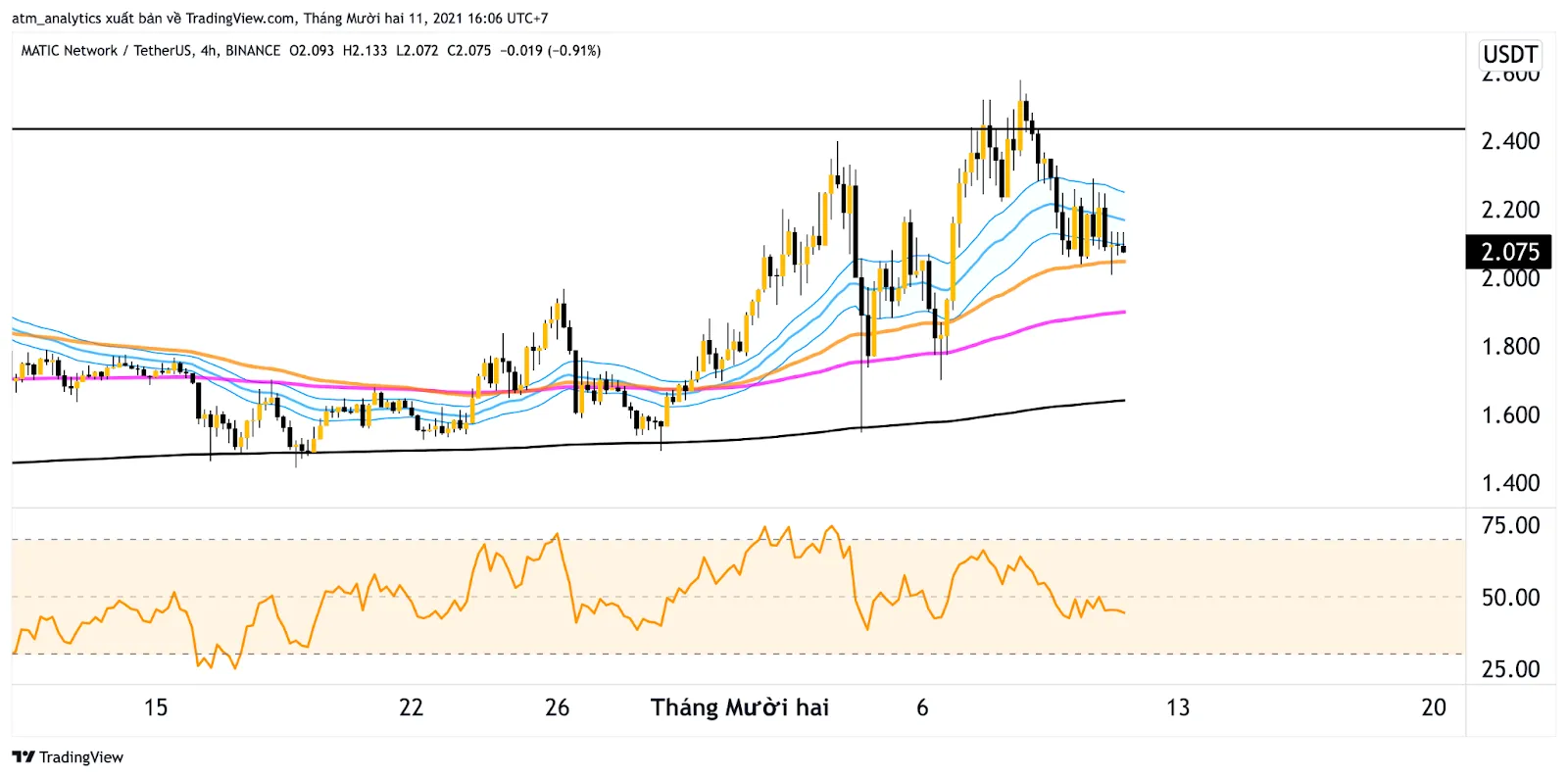The height and width of the screenshot is (778, 1568).
Task: Click the date label 22 on time axis
Action: pyautogui.click(x=412, y=707)
